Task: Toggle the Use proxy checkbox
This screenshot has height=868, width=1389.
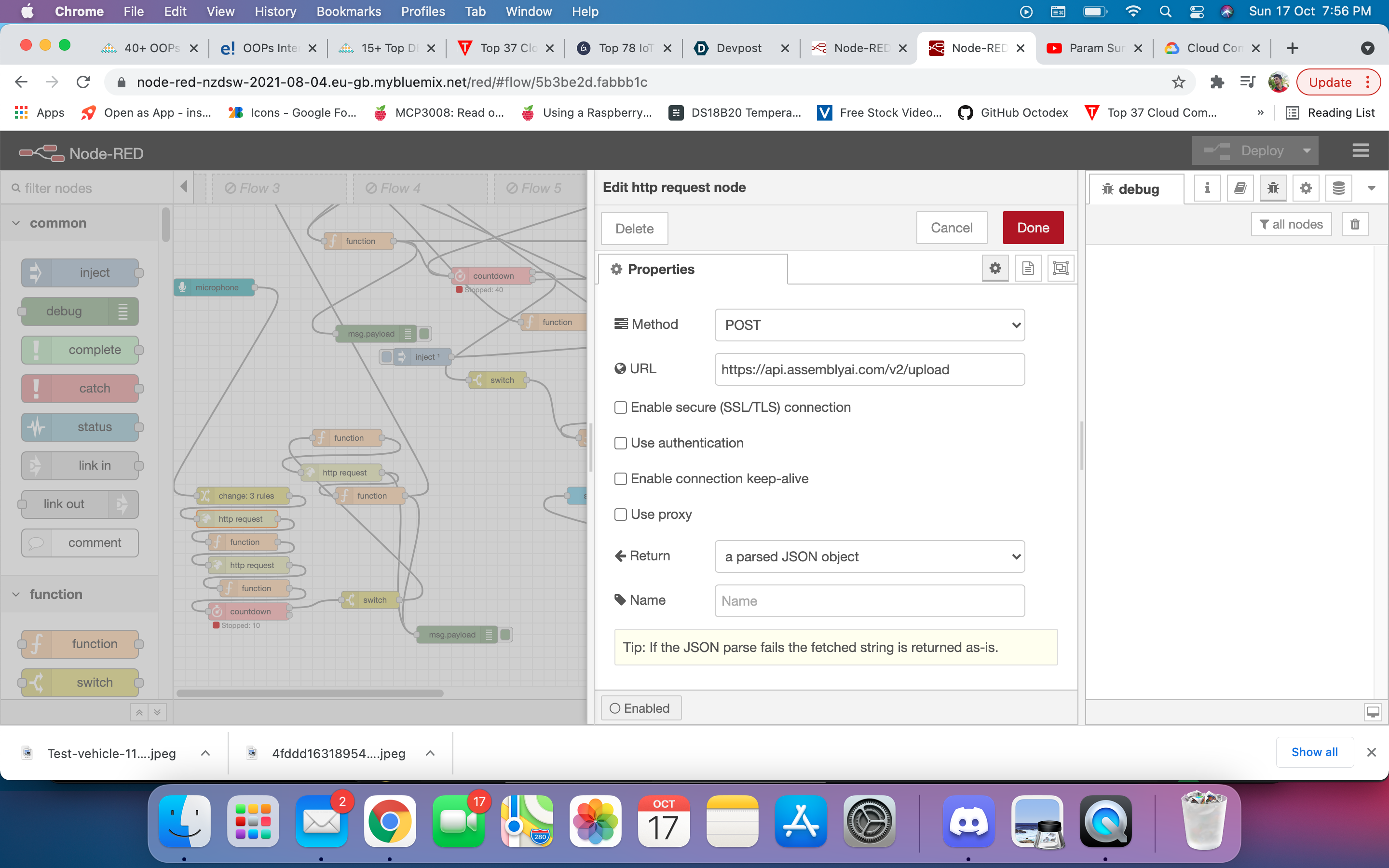Action: (x=620, y=515)
